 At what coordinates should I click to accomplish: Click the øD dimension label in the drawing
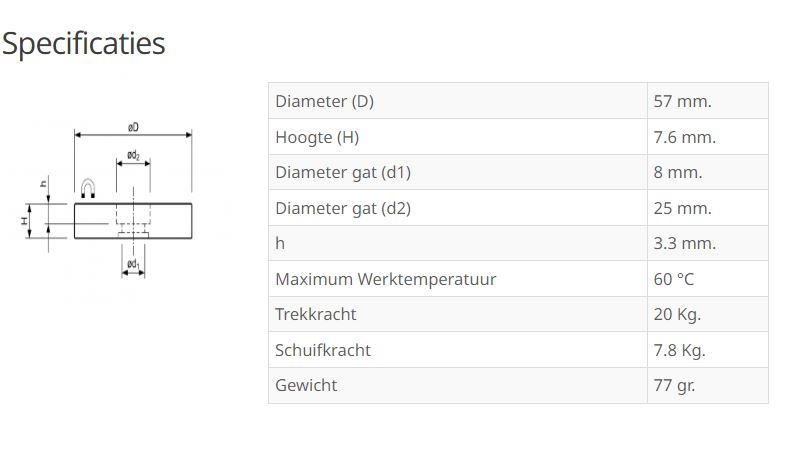pyautogui.click(x=133, y=126)
